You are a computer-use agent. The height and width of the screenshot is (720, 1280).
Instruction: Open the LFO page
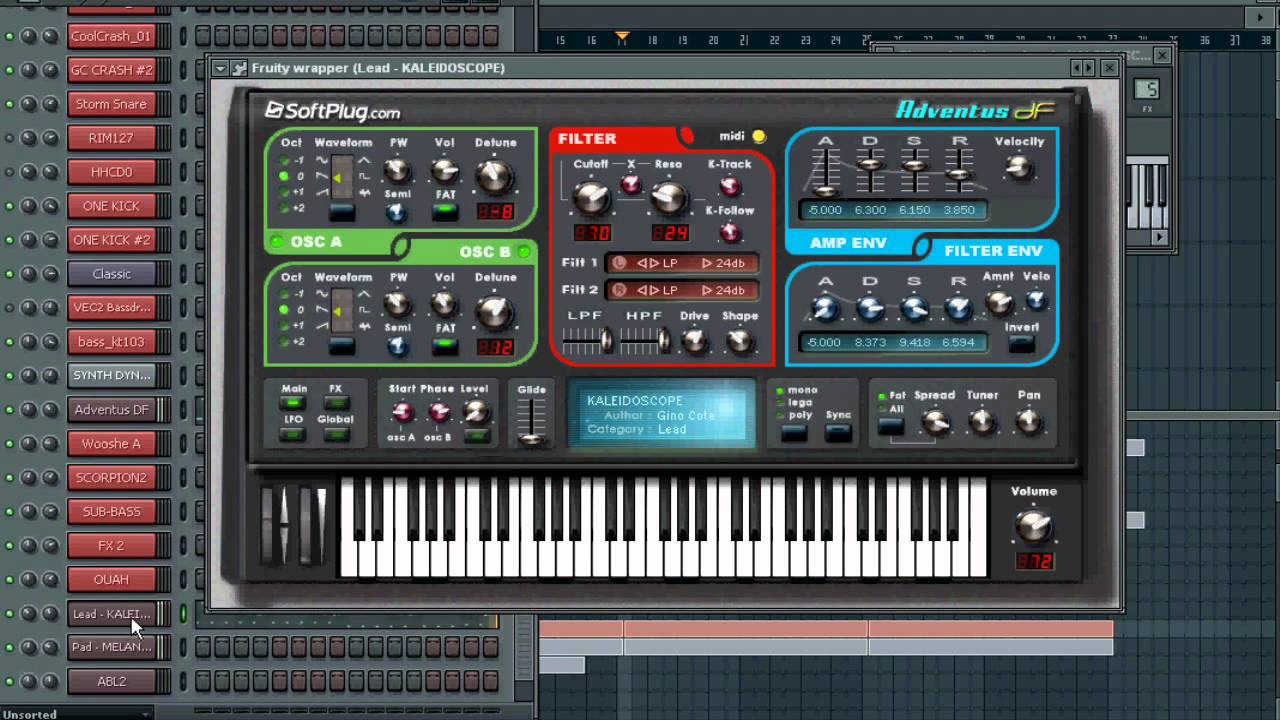pos(293,434)
